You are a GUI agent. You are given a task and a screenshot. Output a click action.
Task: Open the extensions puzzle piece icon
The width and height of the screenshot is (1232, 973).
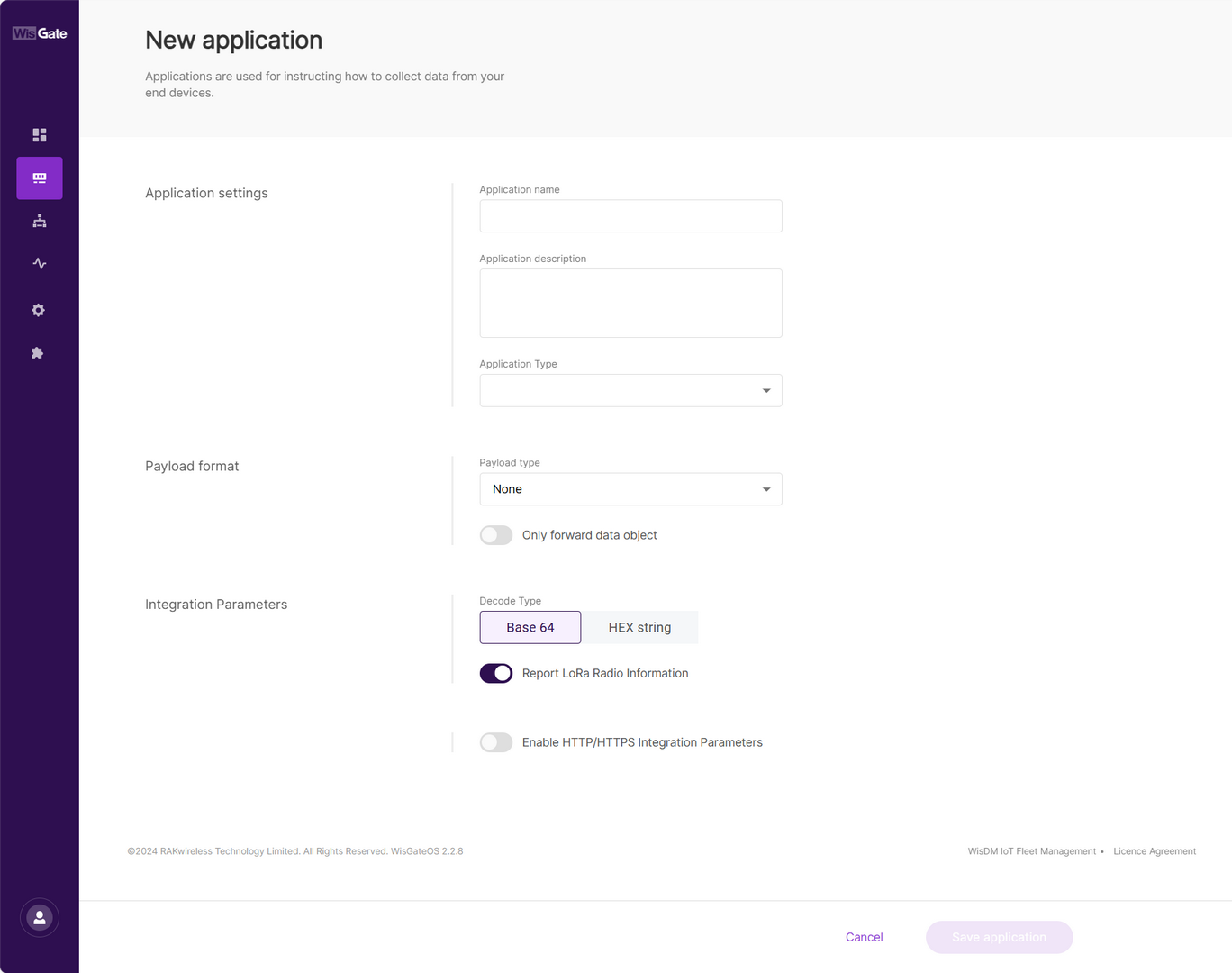38,353
